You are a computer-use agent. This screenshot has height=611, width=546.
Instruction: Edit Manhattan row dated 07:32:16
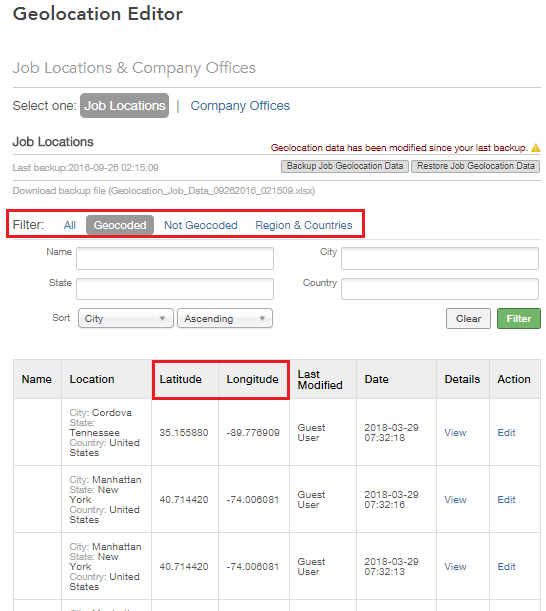506,500
